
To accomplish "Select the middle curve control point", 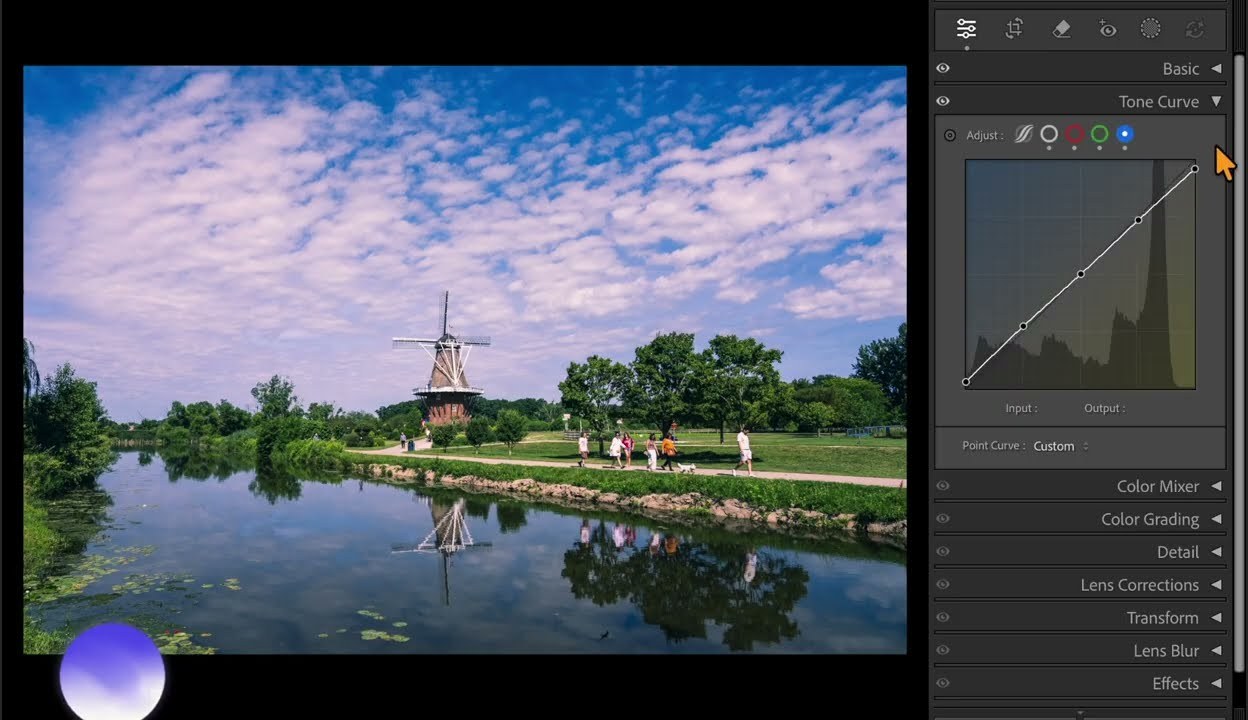I will (1081, 274).
